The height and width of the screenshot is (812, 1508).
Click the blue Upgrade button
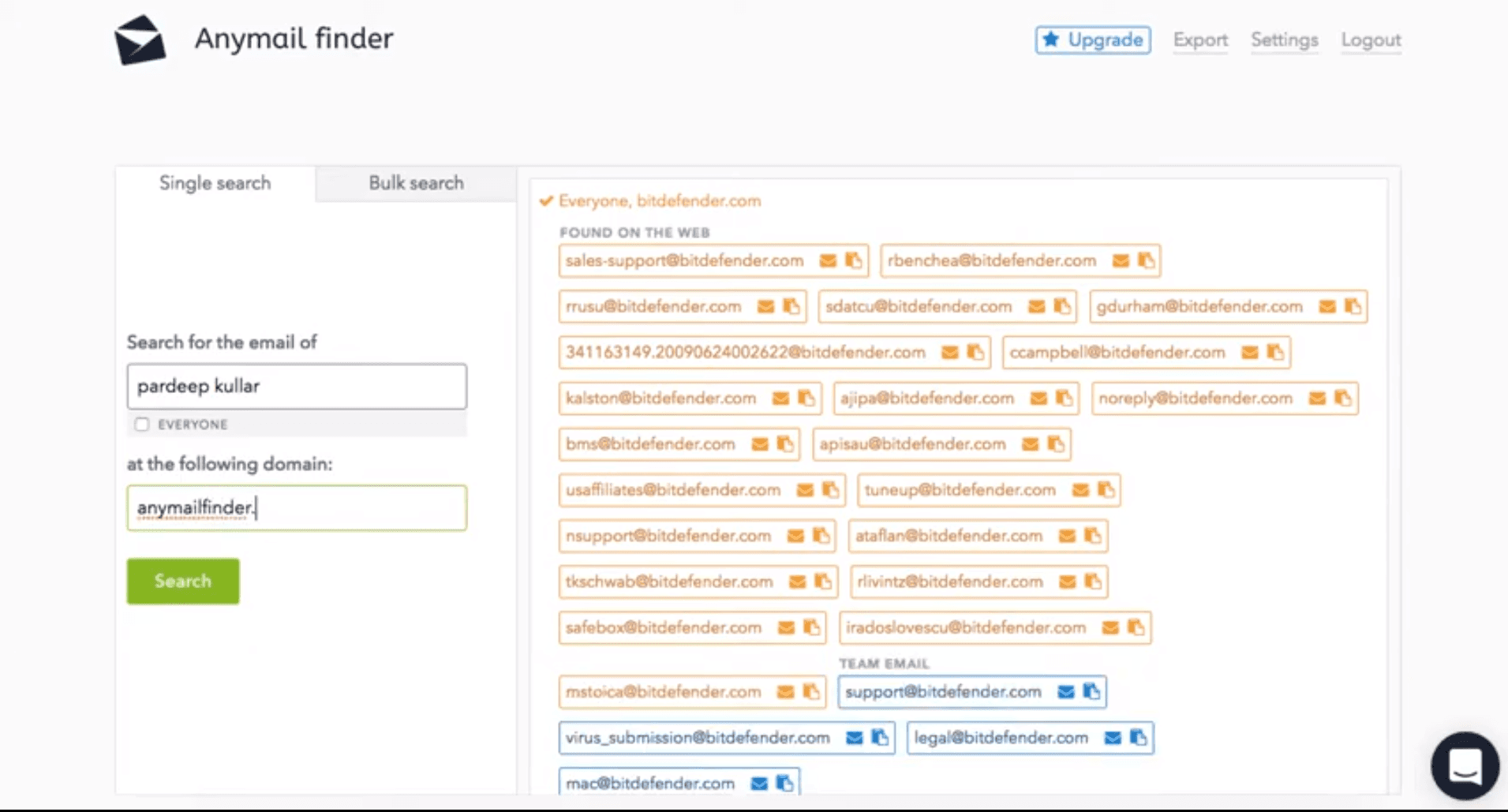coord(1093,39)
